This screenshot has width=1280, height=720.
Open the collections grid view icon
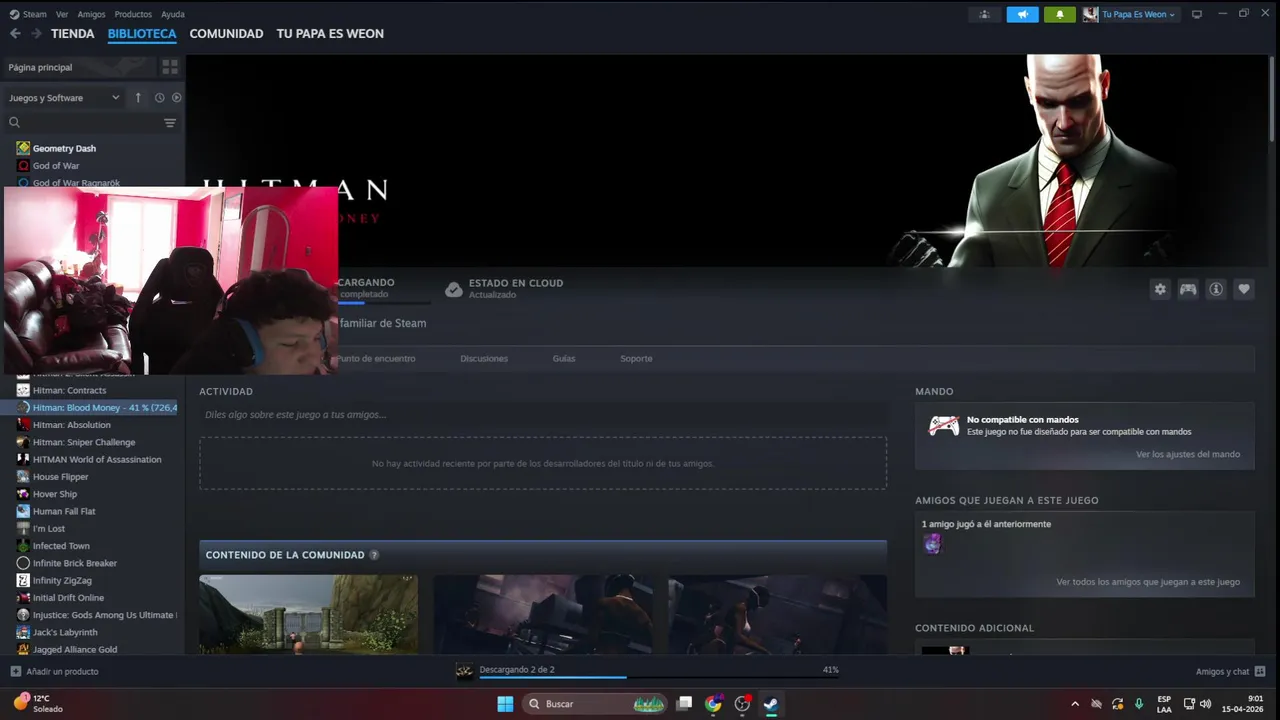(170, 67)
